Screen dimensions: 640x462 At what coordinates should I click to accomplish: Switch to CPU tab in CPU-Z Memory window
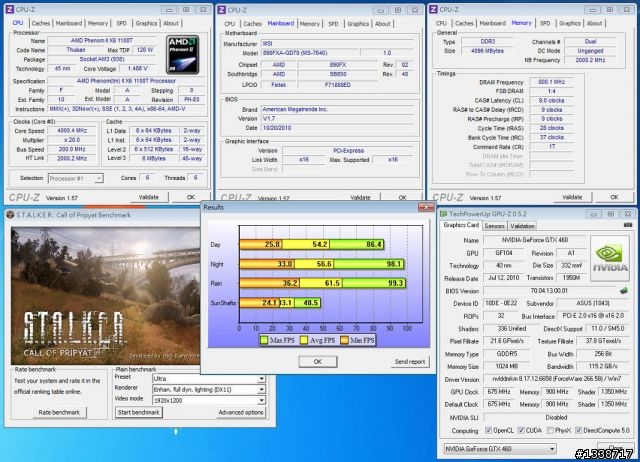[441, 23]
